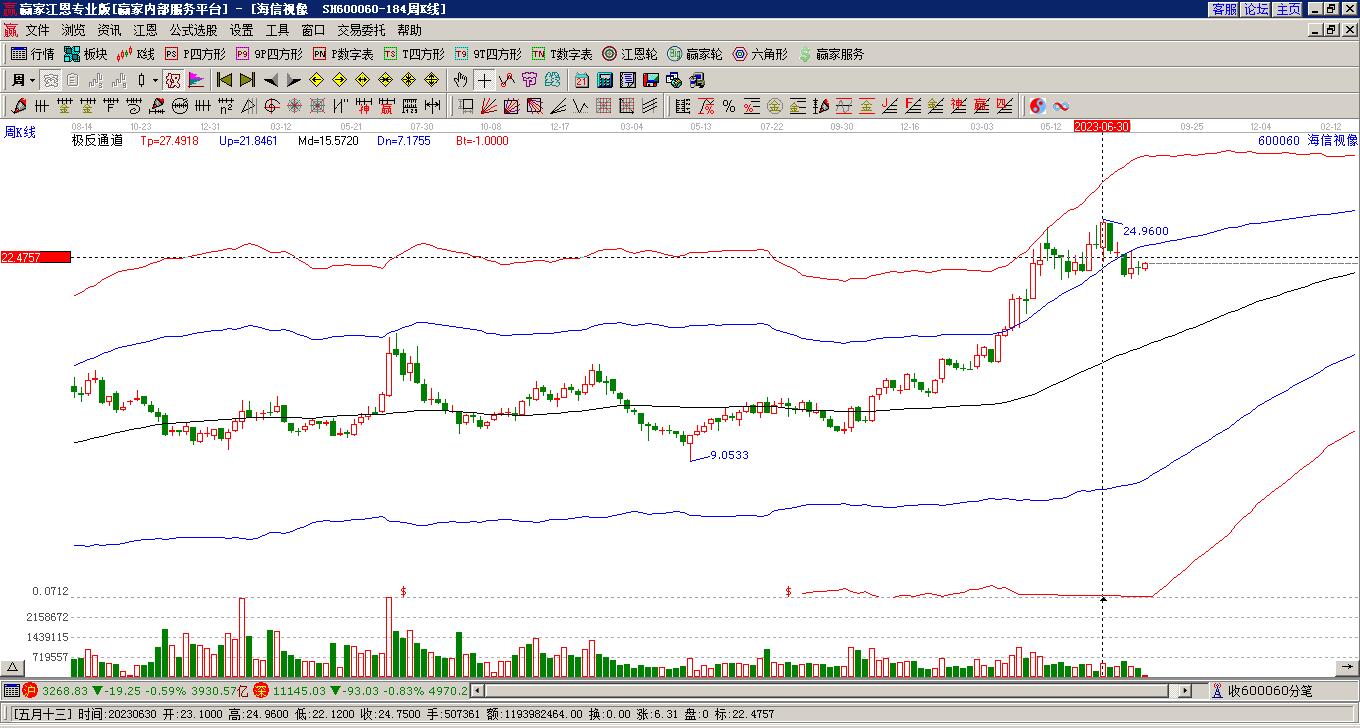Open the 9P四方形 tool
The width and height of the screenshot is (1360, 728).
tap(269, 54)
